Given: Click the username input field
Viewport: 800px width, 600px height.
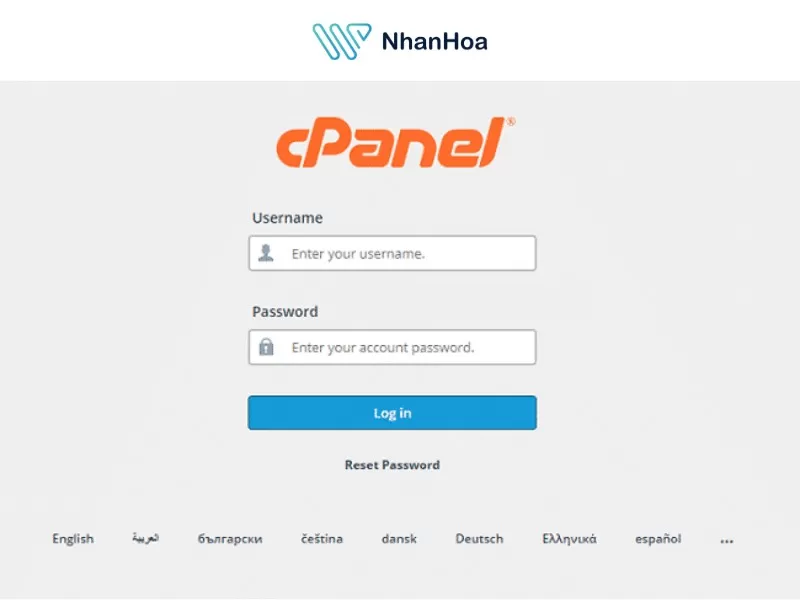Looking at the screenshot, I should click(x=410, y=252).
